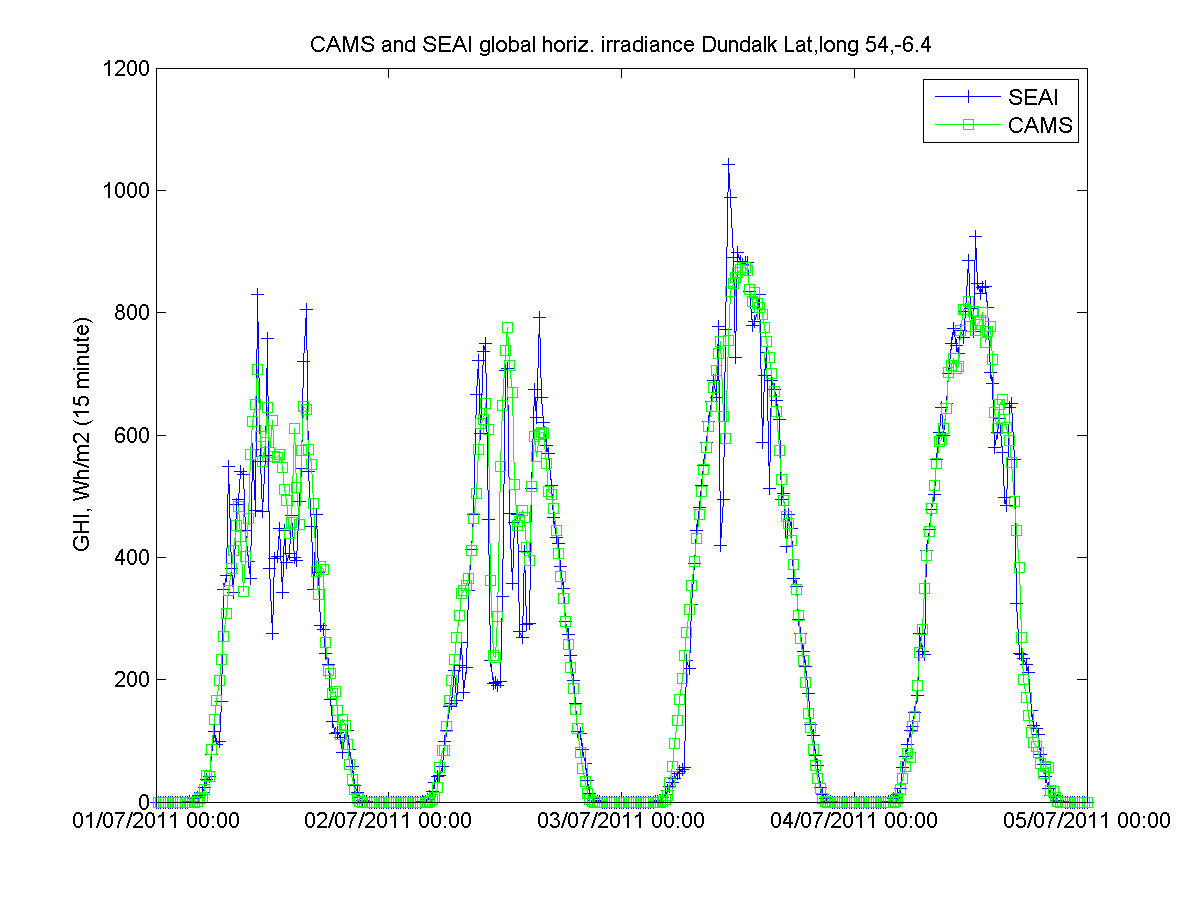Click the 0 y-axis tick label
1201x901 pixels.
(x=141, y=802)
